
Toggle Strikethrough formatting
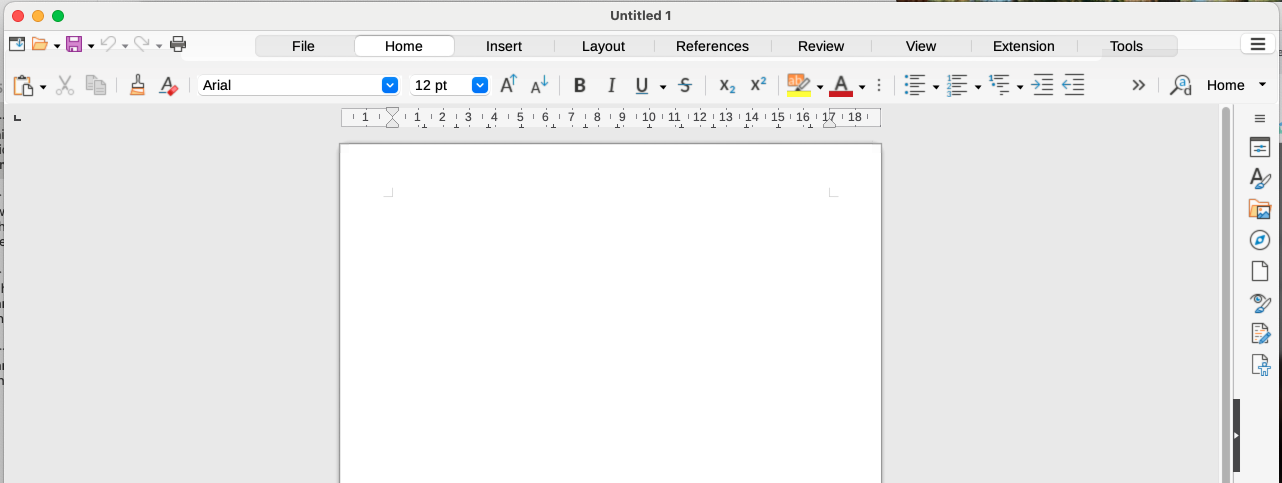(x=685, y=86)
